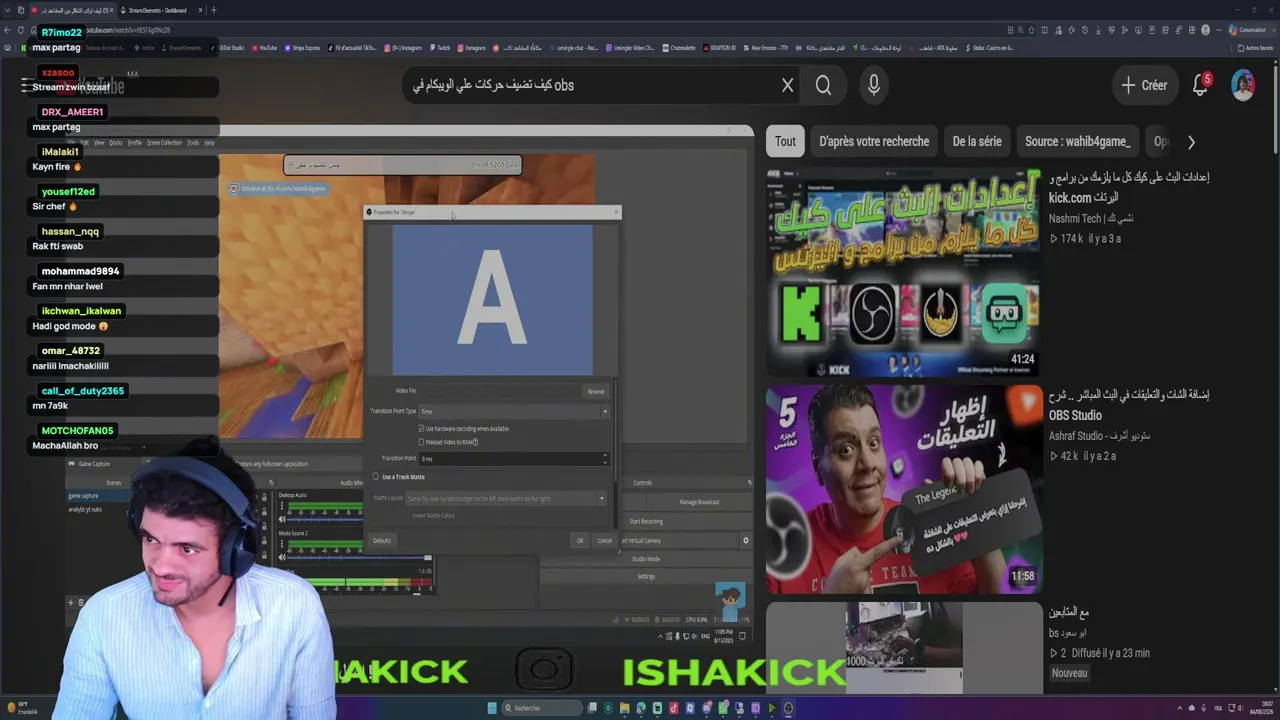Open File Explorer from the taskbar
The image size is (1280, 720).
(x=625, y=708)
